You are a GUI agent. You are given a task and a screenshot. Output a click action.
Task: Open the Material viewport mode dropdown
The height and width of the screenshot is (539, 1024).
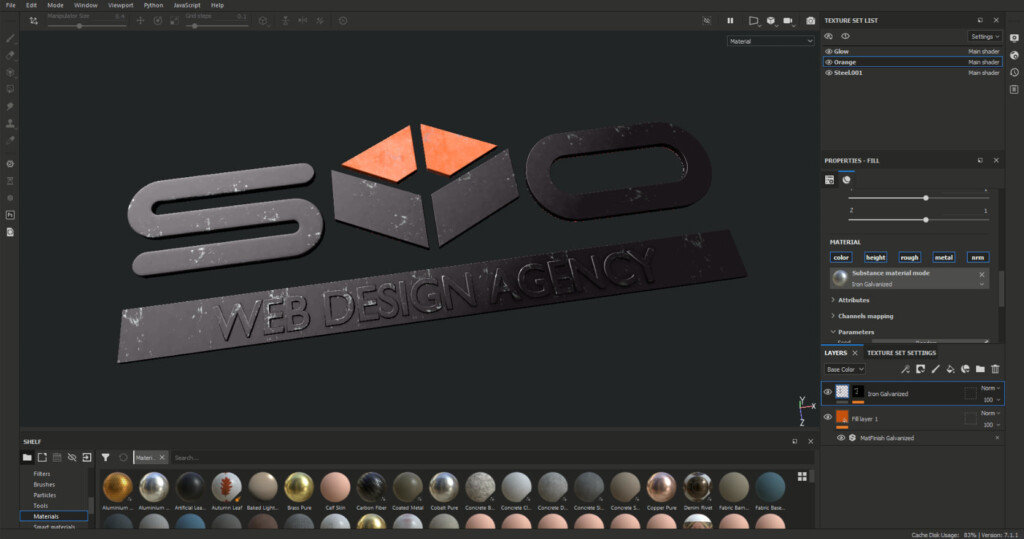771,41
